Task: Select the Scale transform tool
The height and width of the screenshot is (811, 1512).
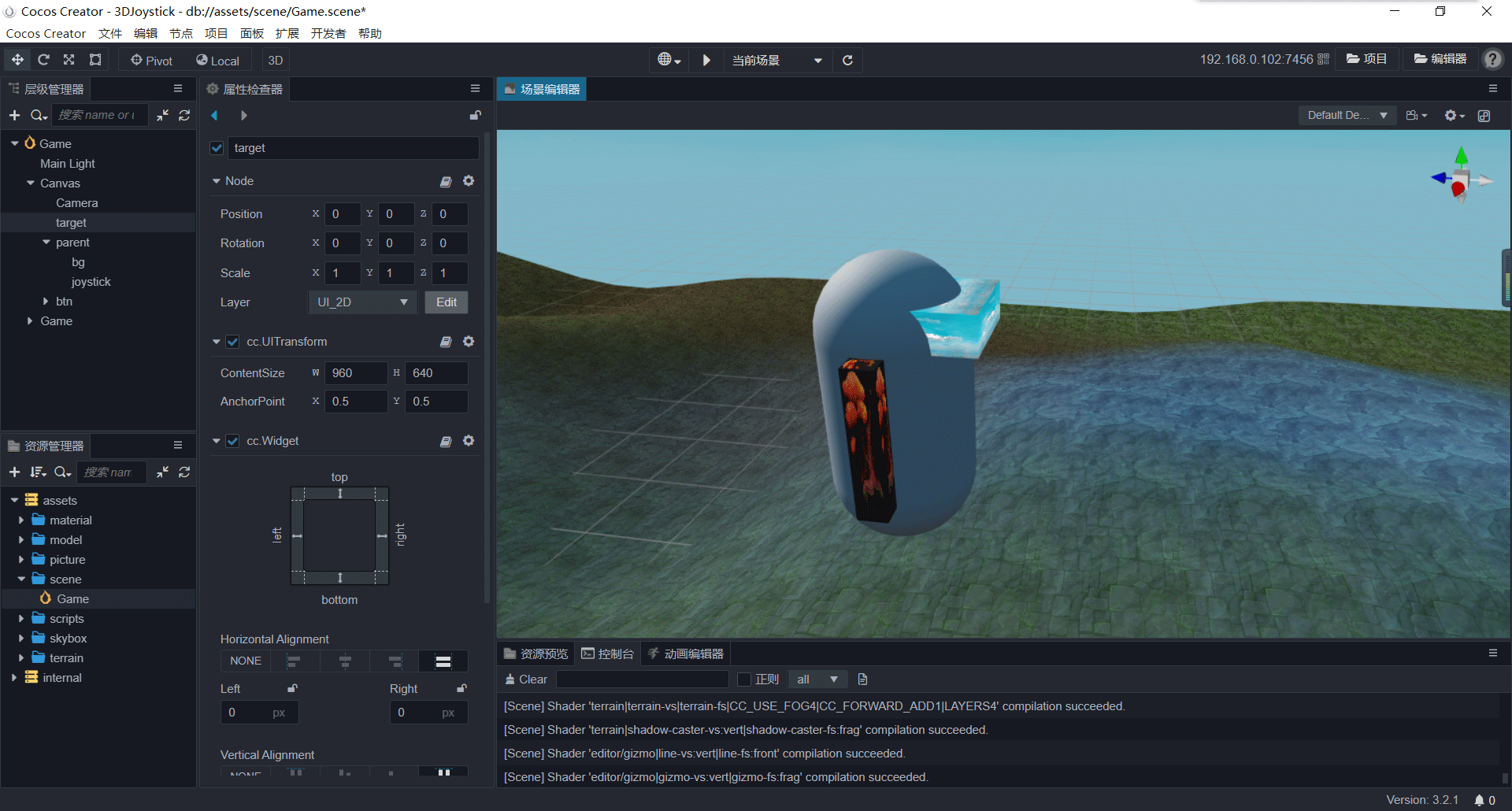Action: pyautogui.click(x=69, y=60)
